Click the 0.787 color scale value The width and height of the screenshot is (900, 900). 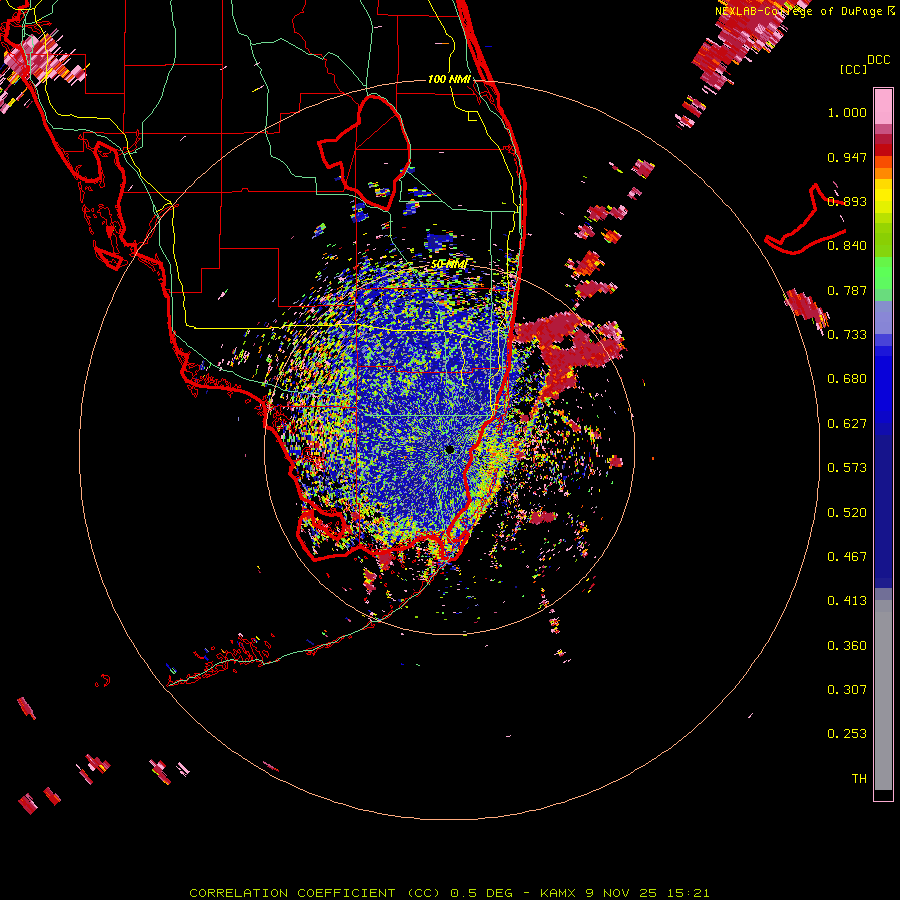click(847, 290)
